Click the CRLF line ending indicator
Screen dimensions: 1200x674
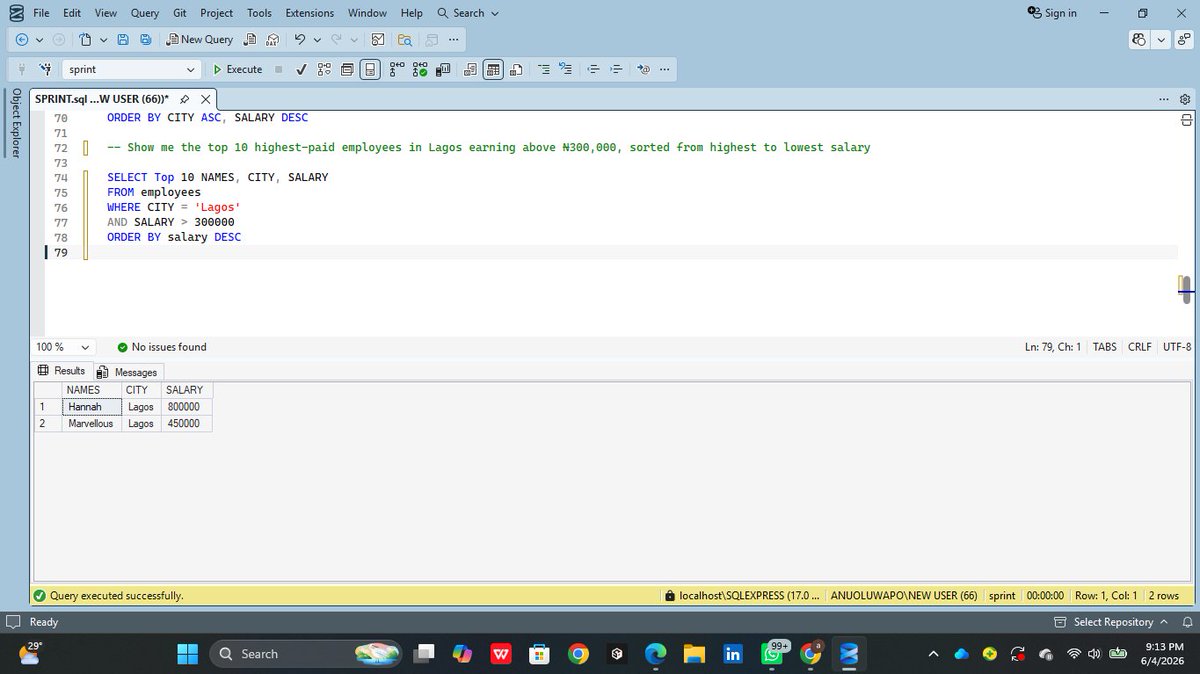1140,347
